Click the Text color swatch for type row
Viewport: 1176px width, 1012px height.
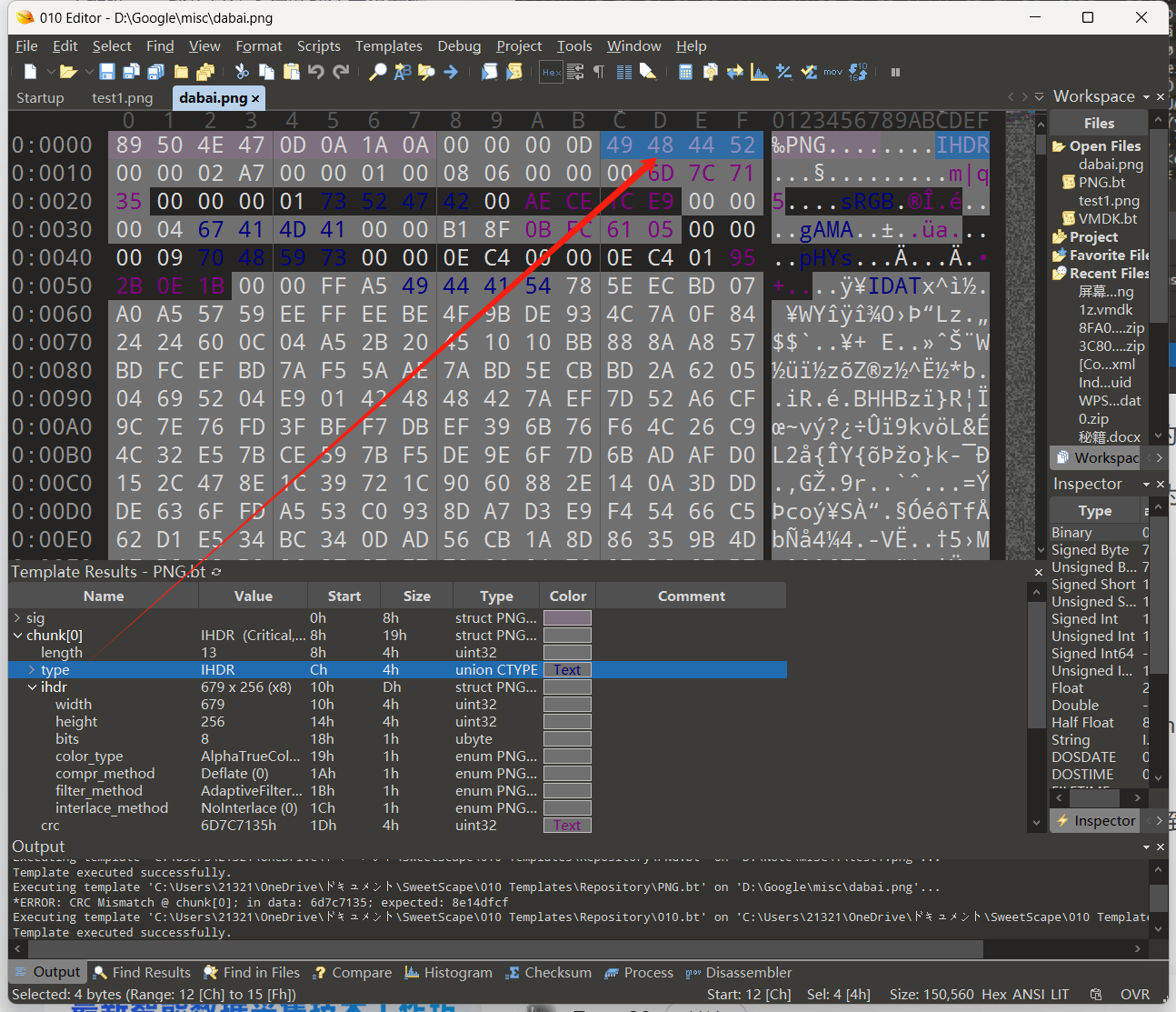tap(567, 670)
